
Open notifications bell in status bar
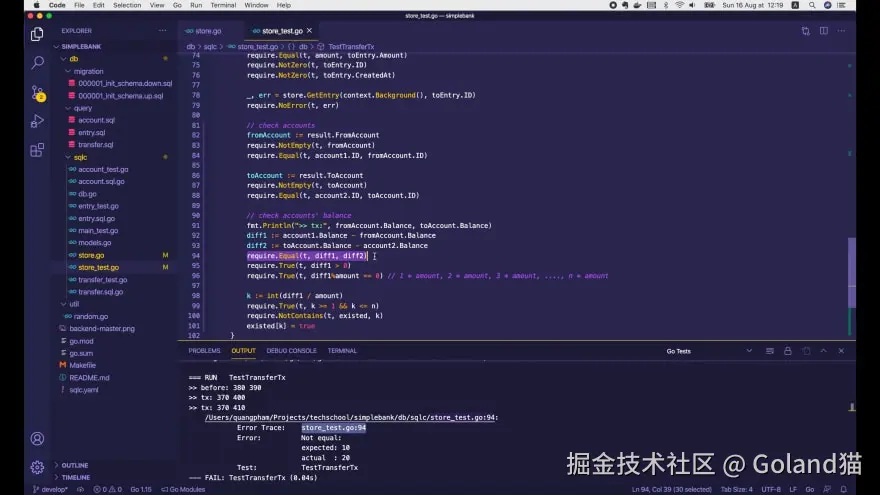pos(844,489)
